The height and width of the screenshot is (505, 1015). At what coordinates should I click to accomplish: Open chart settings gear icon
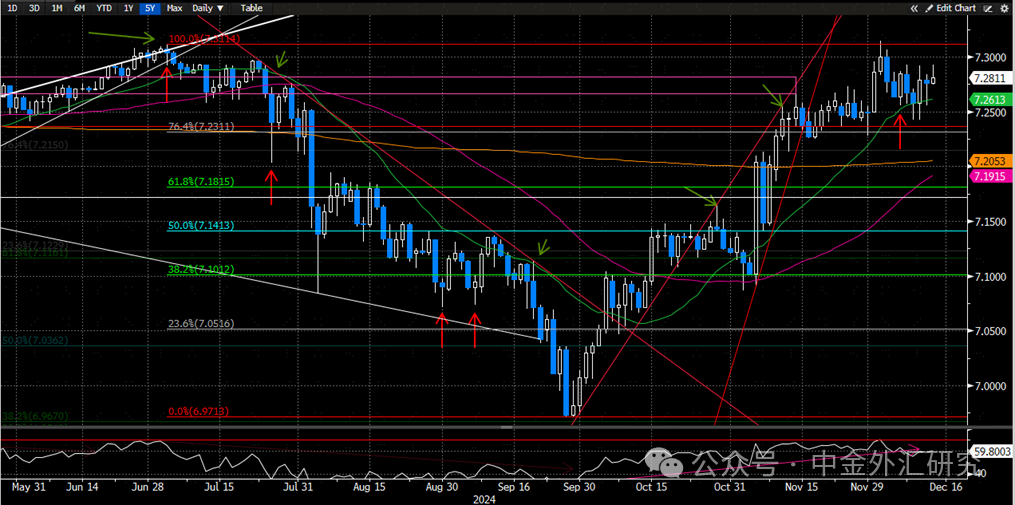pos(1005,8)
